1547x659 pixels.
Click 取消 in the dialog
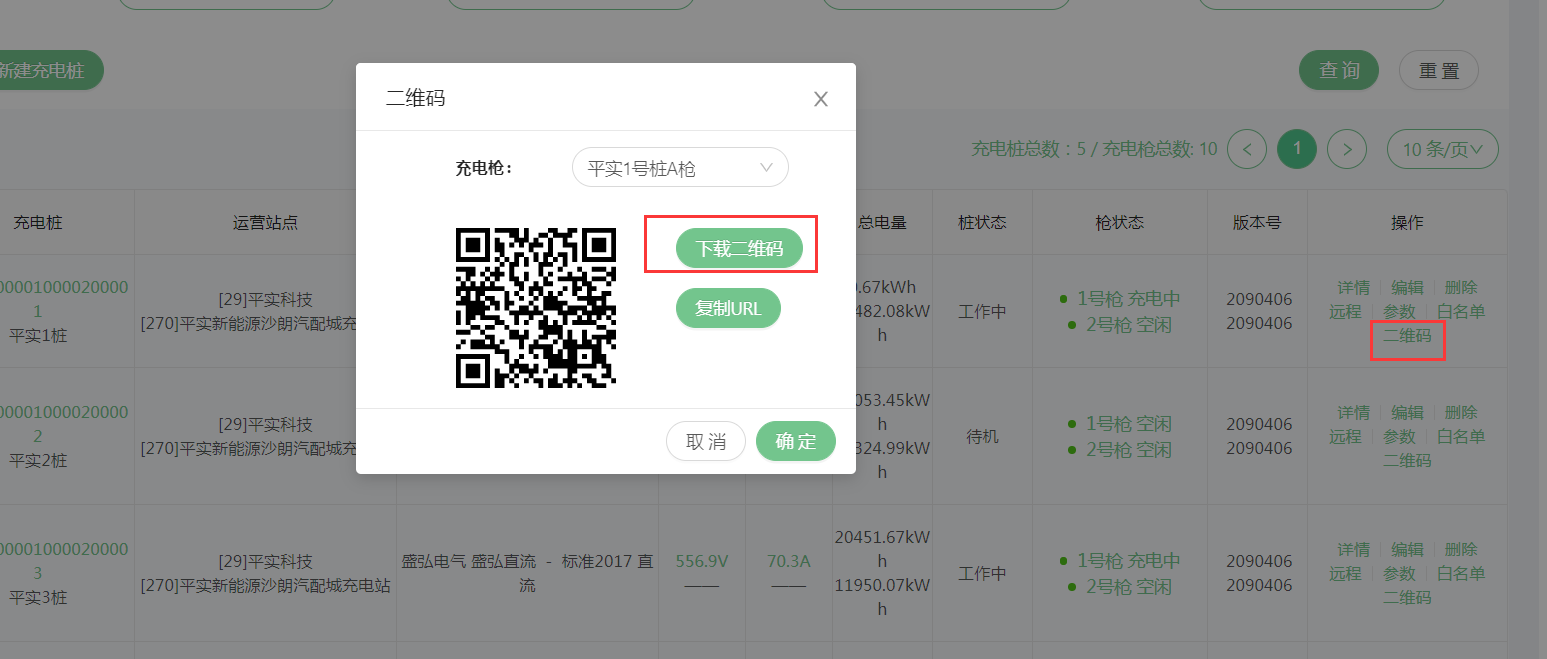click(x=706, y=441)
